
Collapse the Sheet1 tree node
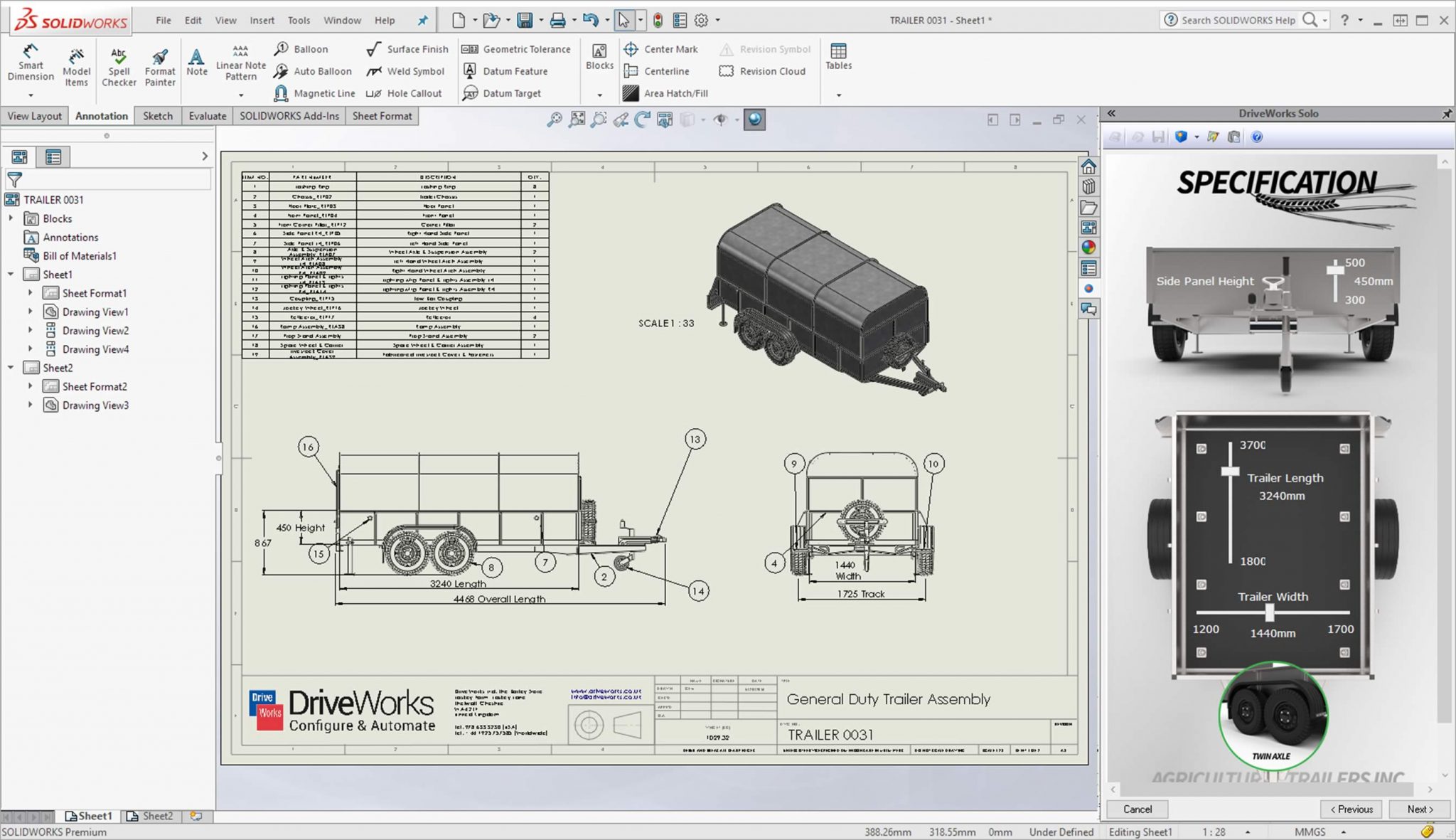coord(11,274)
